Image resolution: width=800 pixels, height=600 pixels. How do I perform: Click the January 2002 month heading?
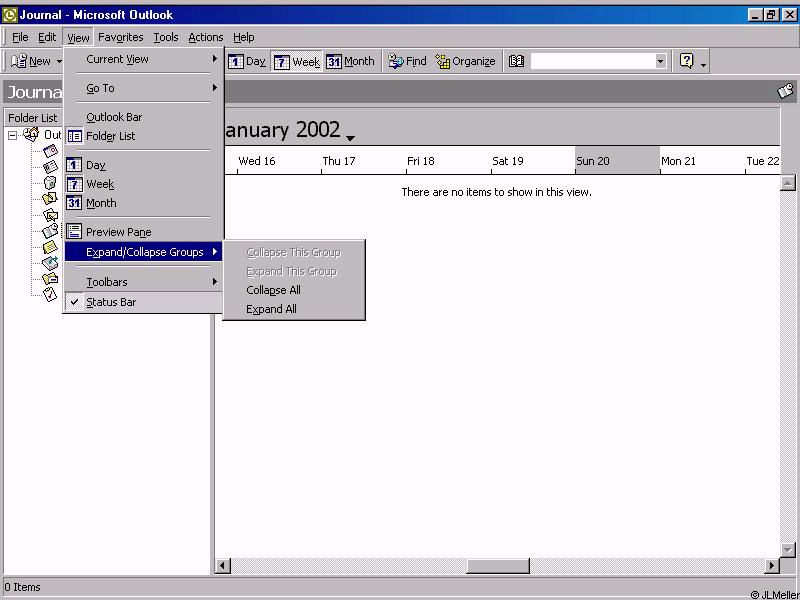point(282,130)
